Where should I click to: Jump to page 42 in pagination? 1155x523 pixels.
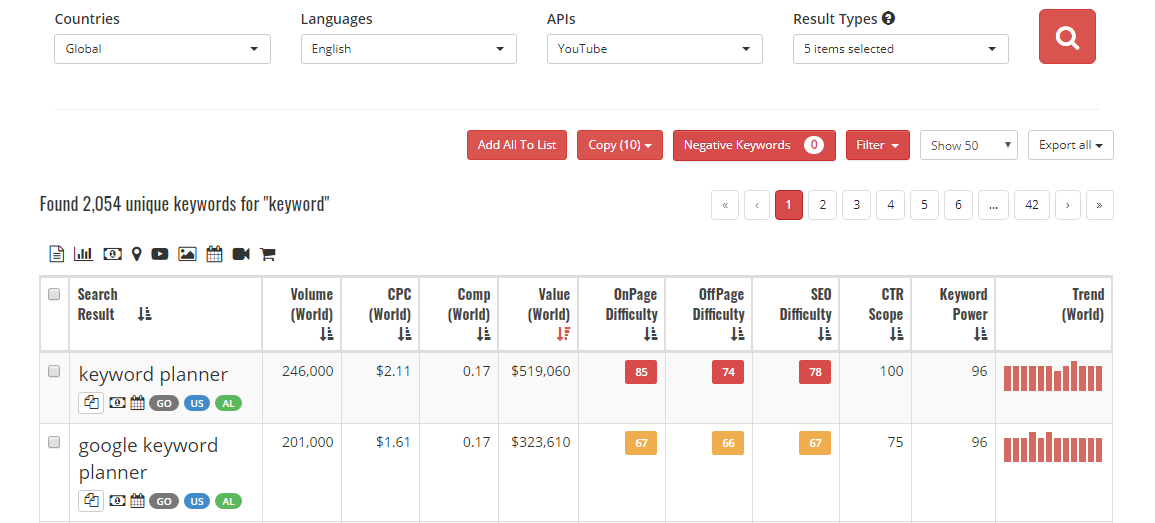click(1031, 205)
